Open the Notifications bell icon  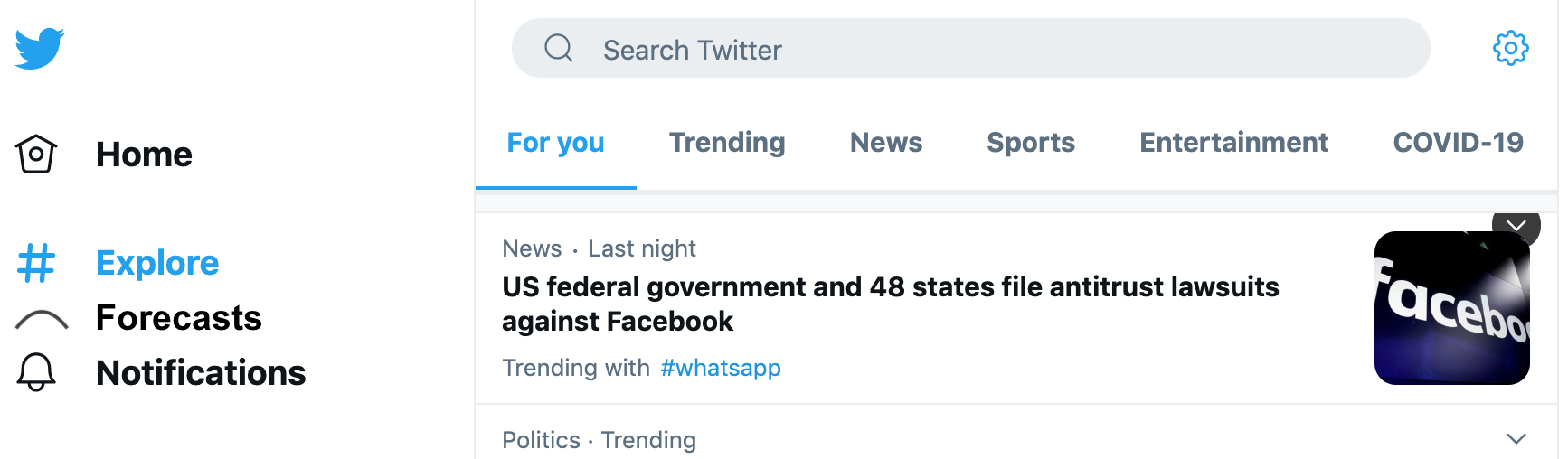(x=36, y=372)
